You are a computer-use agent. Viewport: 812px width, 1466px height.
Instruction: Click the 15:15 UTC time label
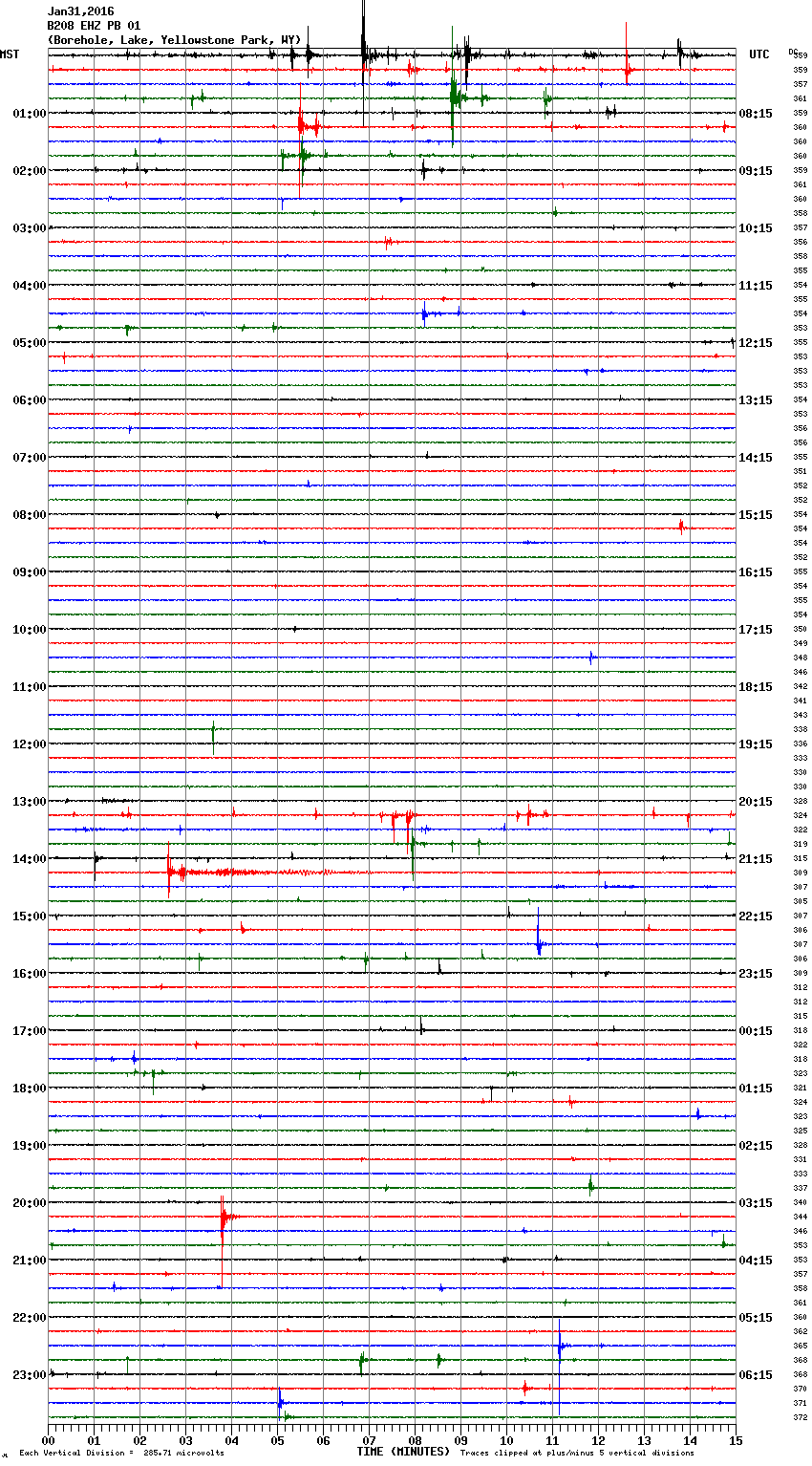(756, 515)
